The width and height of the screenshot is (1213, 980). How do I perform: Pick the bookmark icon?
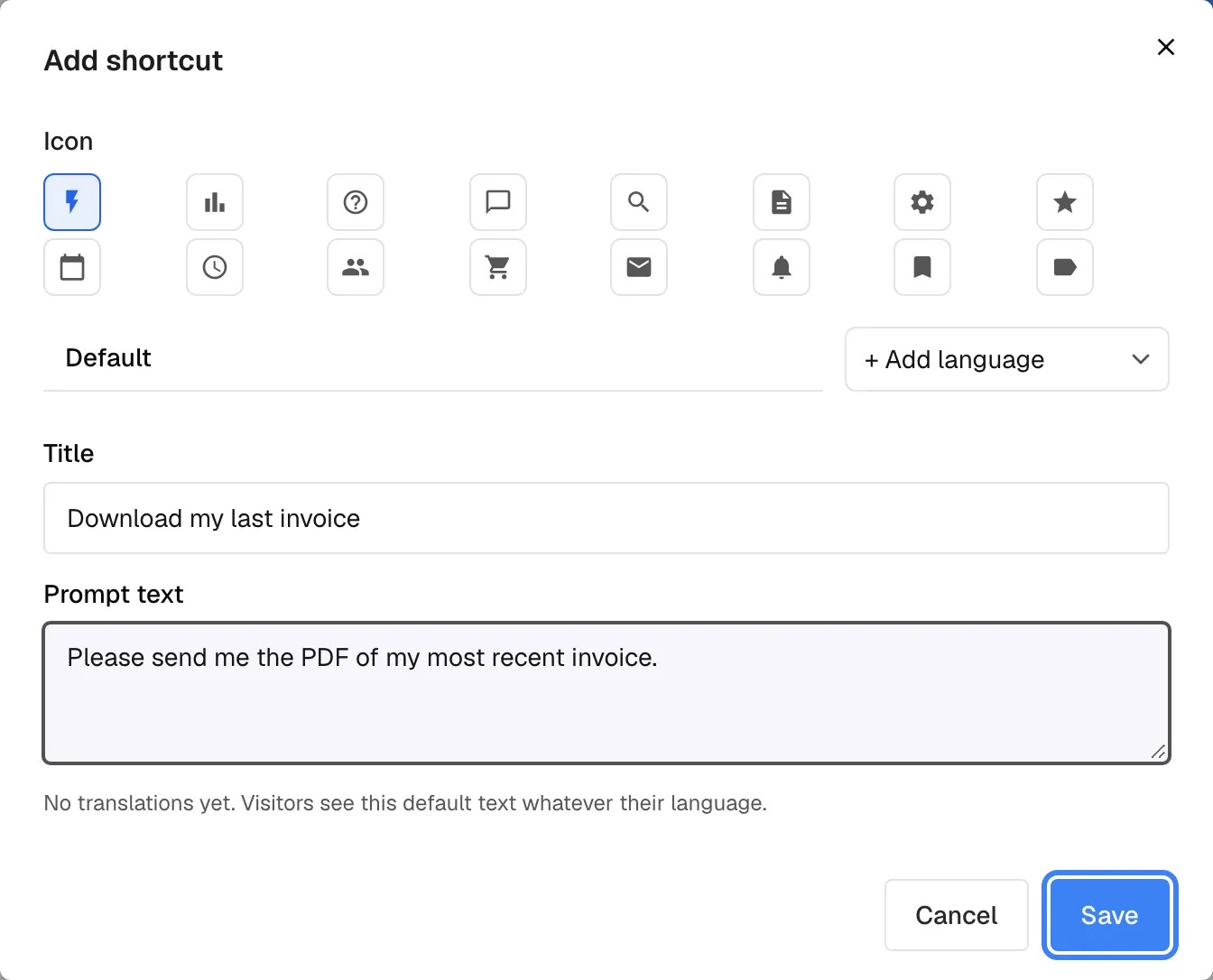922,267
